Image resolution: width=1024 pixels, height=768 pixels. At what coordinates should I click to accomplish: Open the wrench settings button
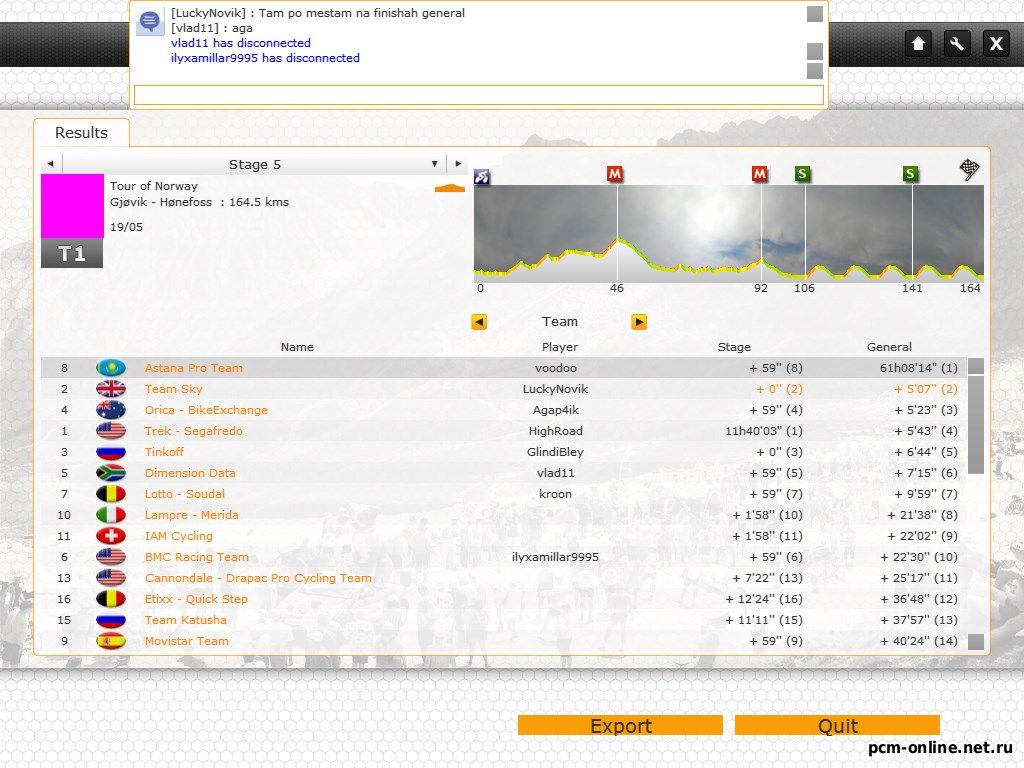tap(957, 44)
